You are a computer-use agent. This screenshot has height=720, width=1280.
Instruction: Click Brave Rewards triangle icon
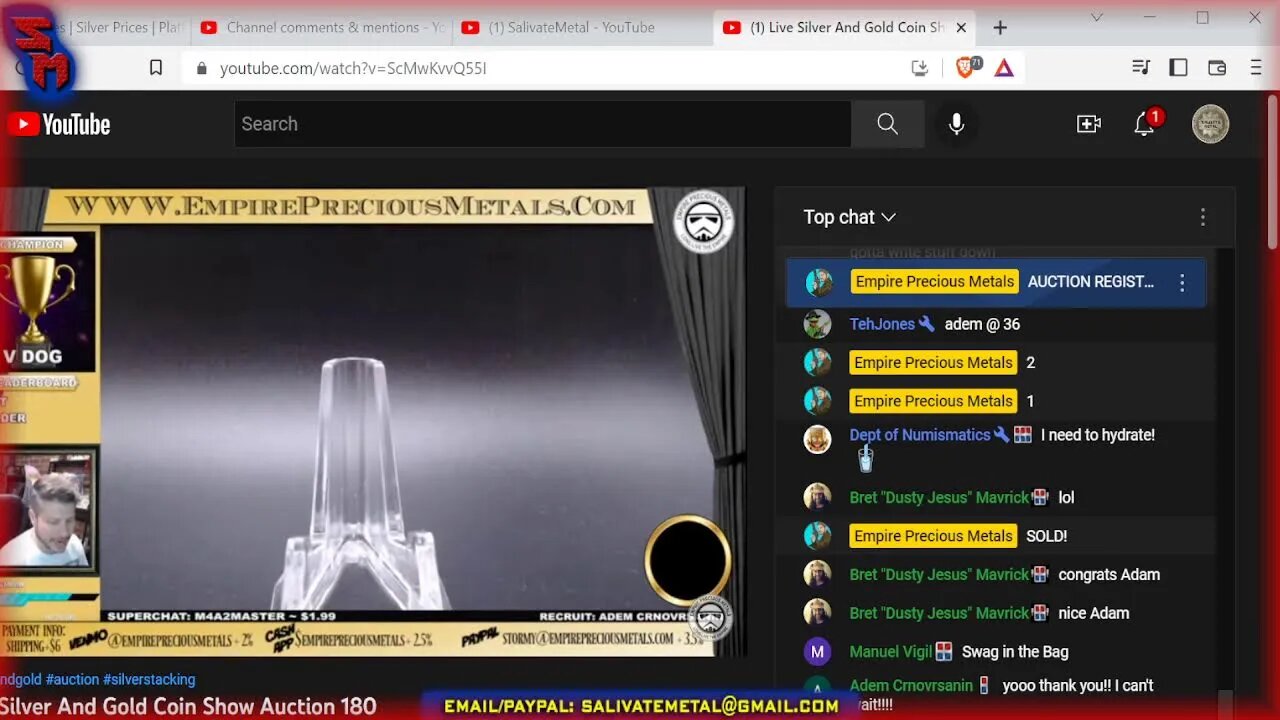(x=1004, y=68)
